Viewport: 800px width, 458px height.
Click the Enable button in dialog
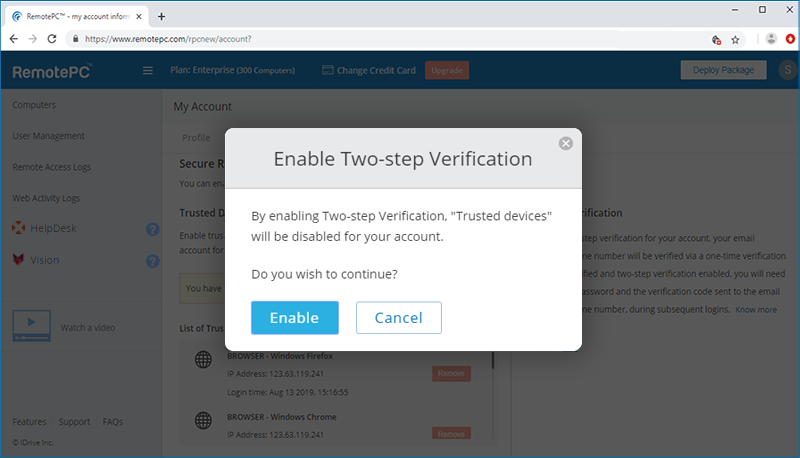point(295,318)
